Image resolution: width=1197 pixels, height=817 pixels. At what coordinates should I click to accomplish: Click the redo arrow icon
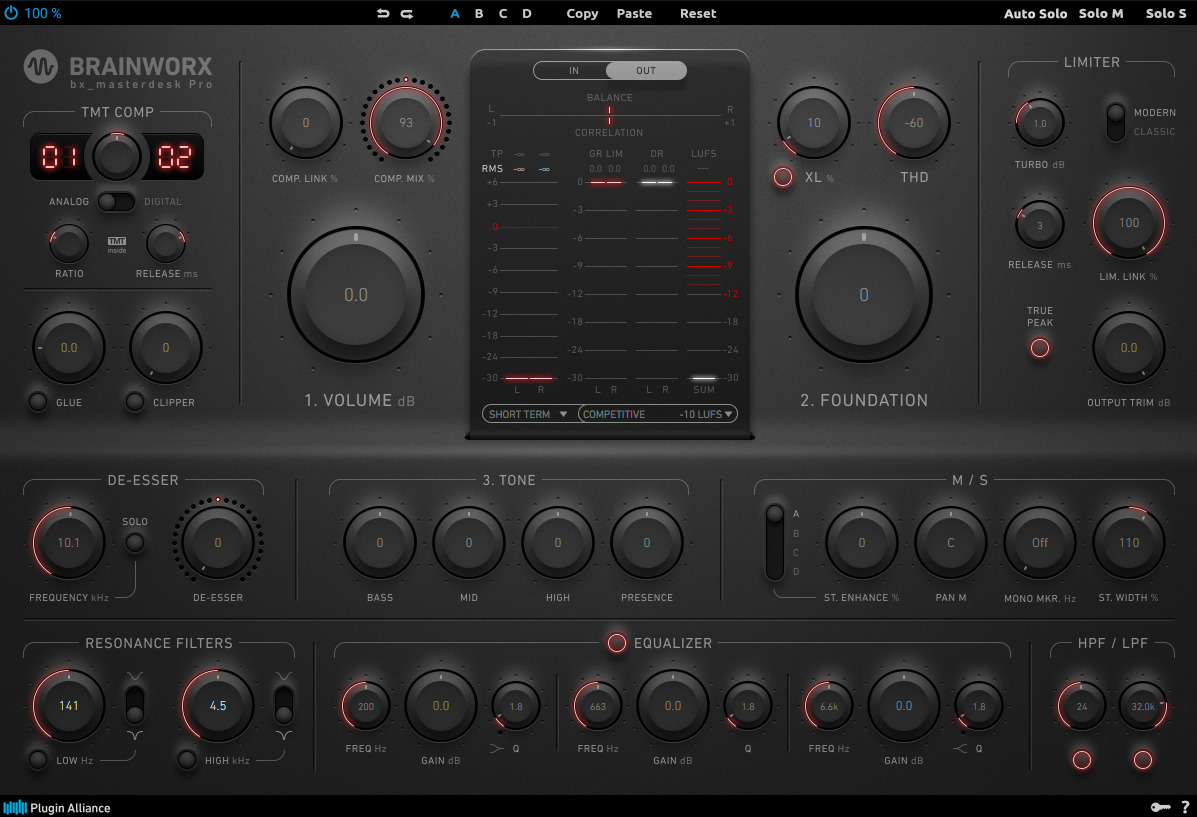click(x=407, y=14)
